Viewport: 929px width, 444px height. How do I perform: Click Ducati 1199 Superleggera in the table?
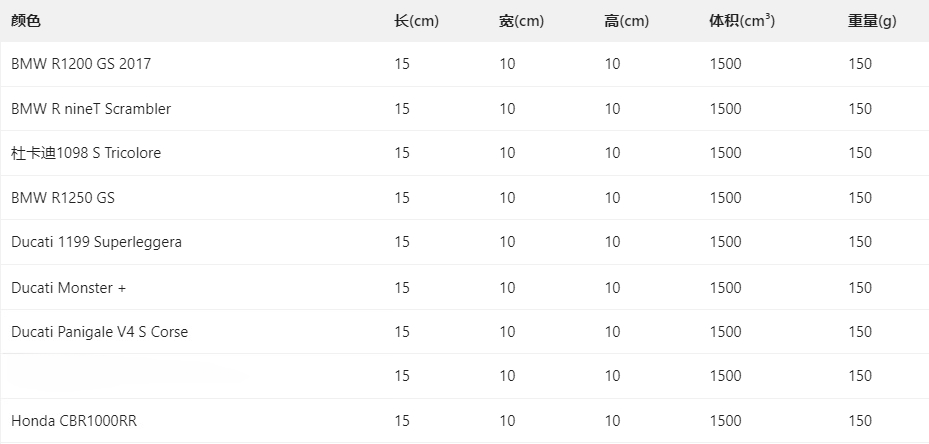(x=96, y=242)
